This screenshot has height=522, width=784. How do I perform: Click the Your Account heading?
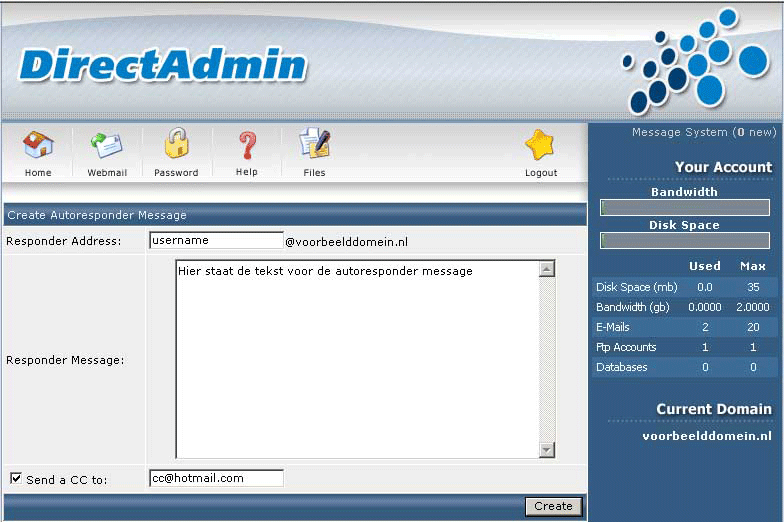point(724,167)
